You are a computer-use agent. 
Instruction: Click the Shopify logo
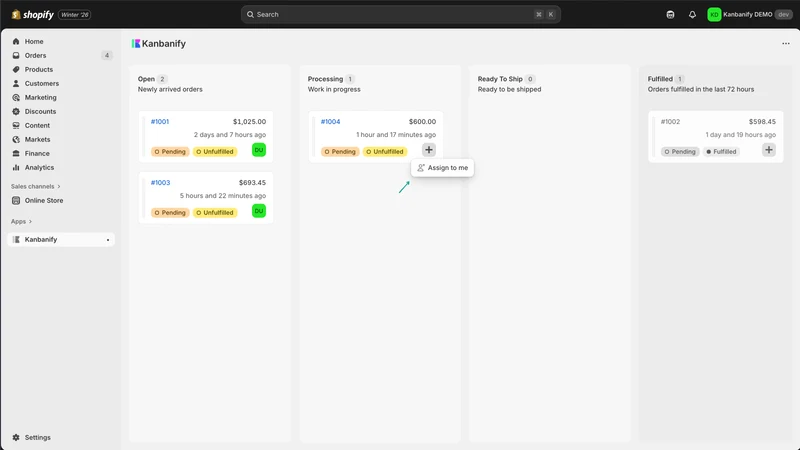[33, 14]
